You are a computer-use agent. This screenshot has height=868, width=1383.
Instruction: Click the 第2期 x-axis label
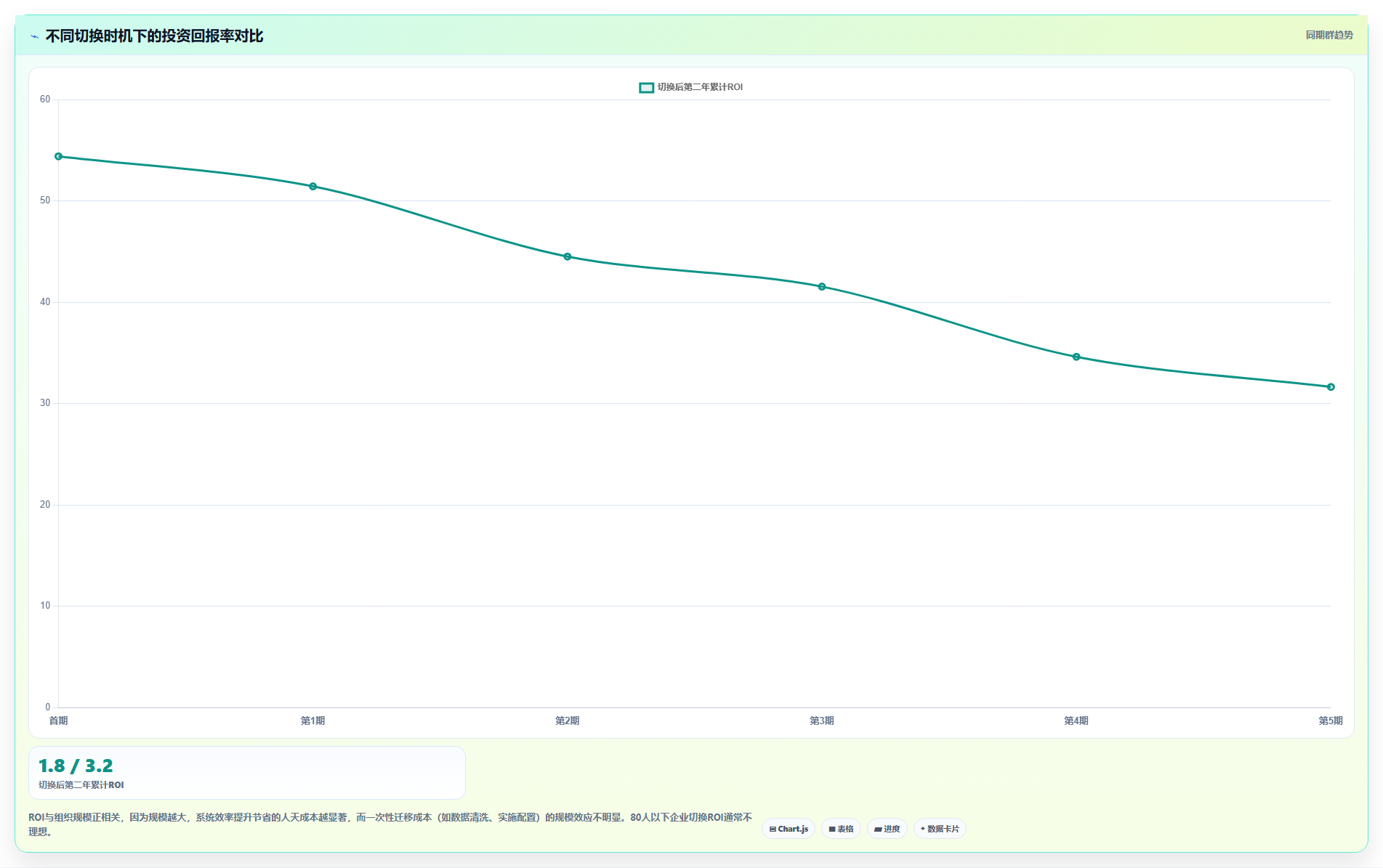pos(568,721)
